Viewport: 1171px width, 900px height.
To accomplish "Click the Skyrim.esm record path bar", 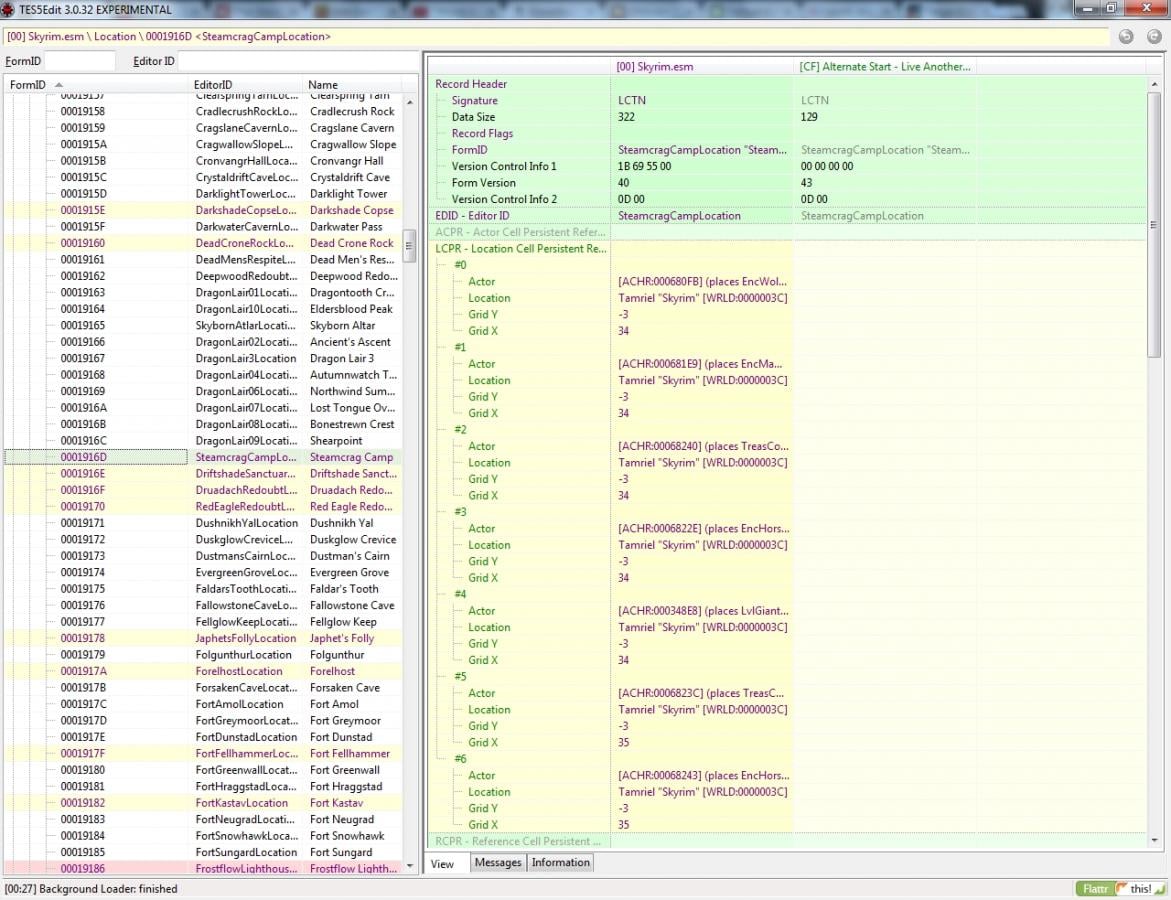I will pyautogui.click(x=556, y=37).
